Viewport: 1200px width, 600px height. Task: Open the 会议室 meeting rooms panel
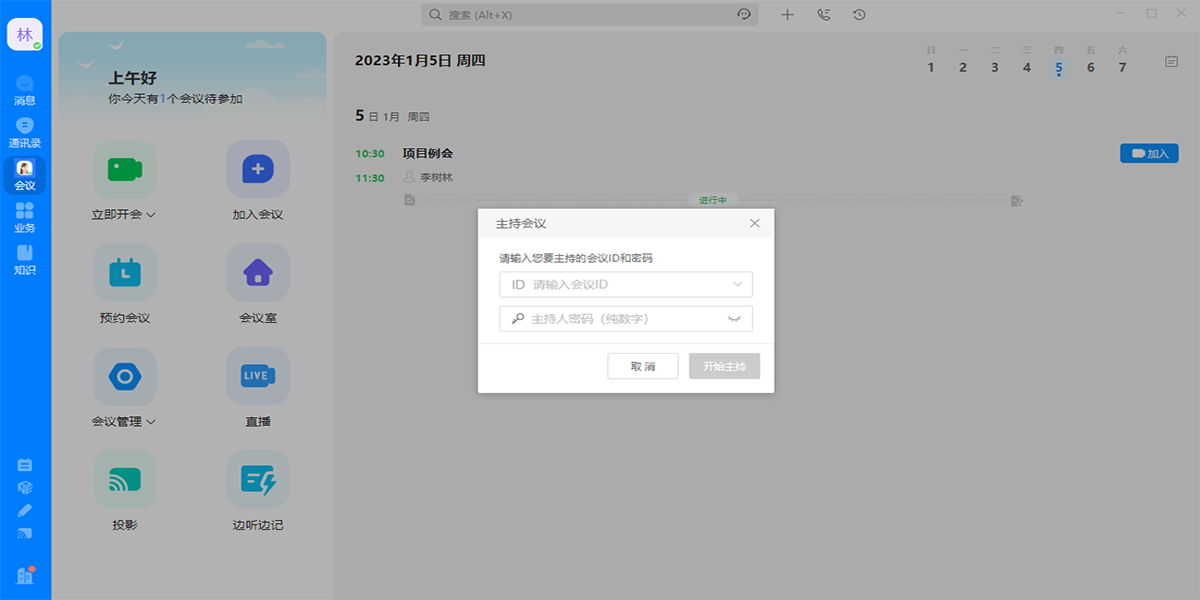coord(258,285)
